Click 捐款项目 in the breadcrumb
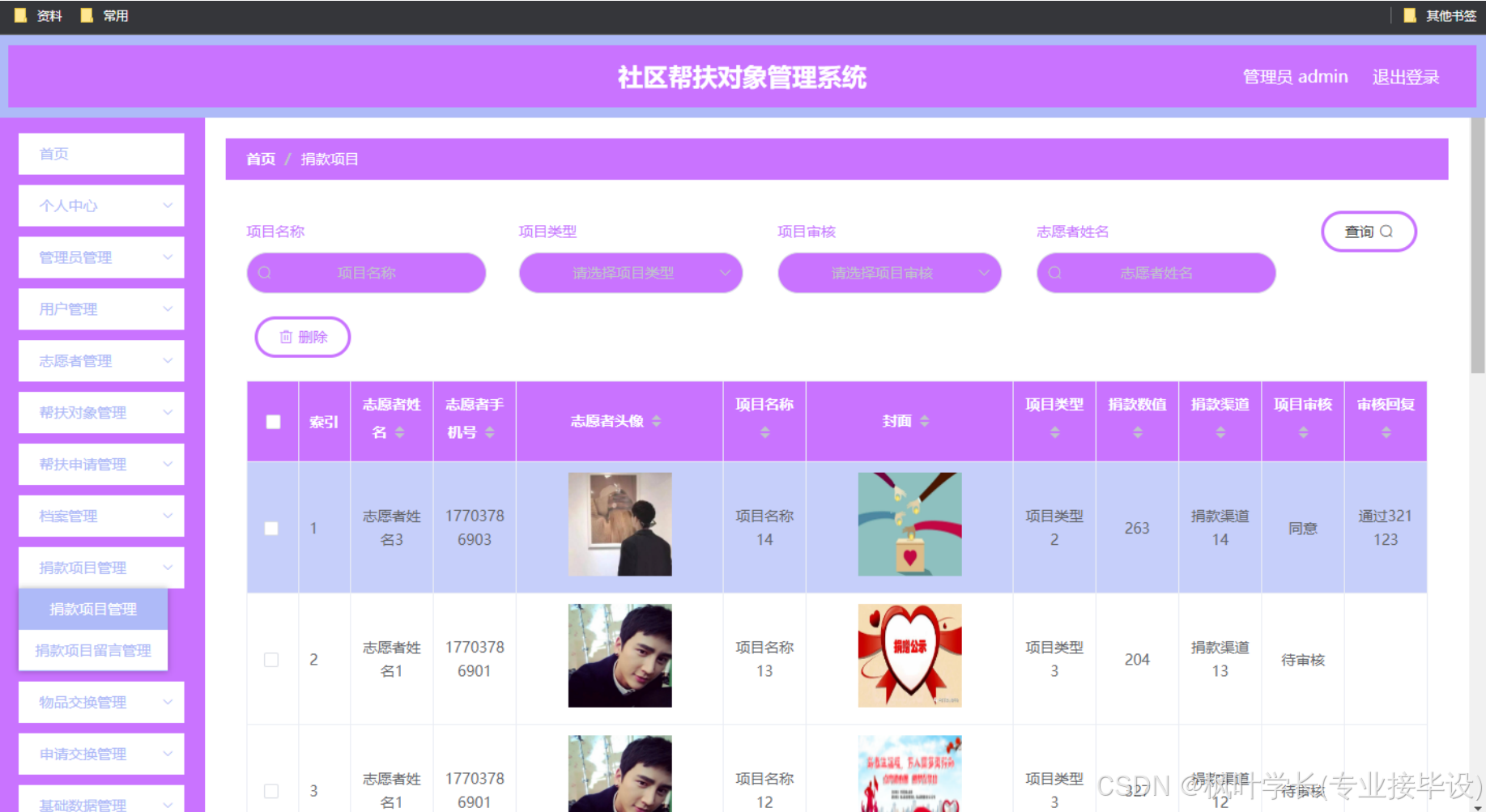 tap(330, 159)
